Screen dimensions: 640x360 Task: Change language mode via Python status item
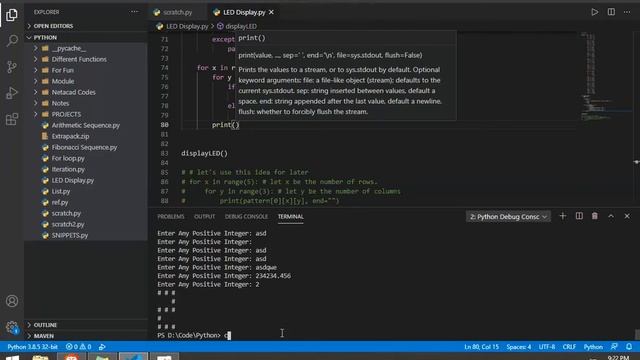coord(593,347)
